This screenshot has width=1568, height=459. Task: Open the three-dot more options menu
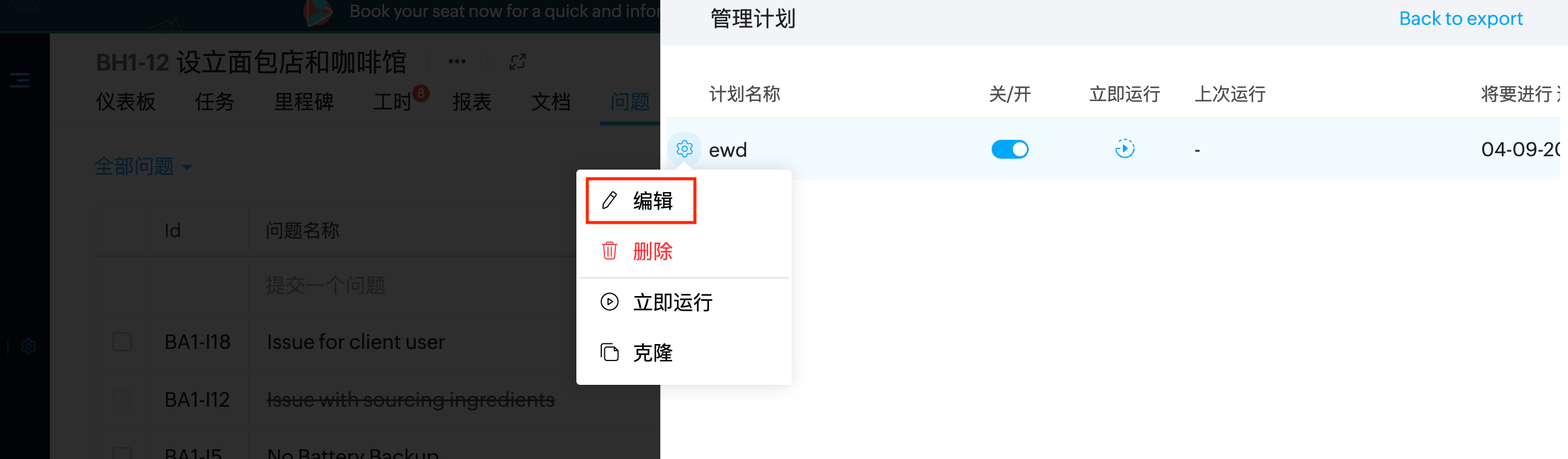[457, 61]
